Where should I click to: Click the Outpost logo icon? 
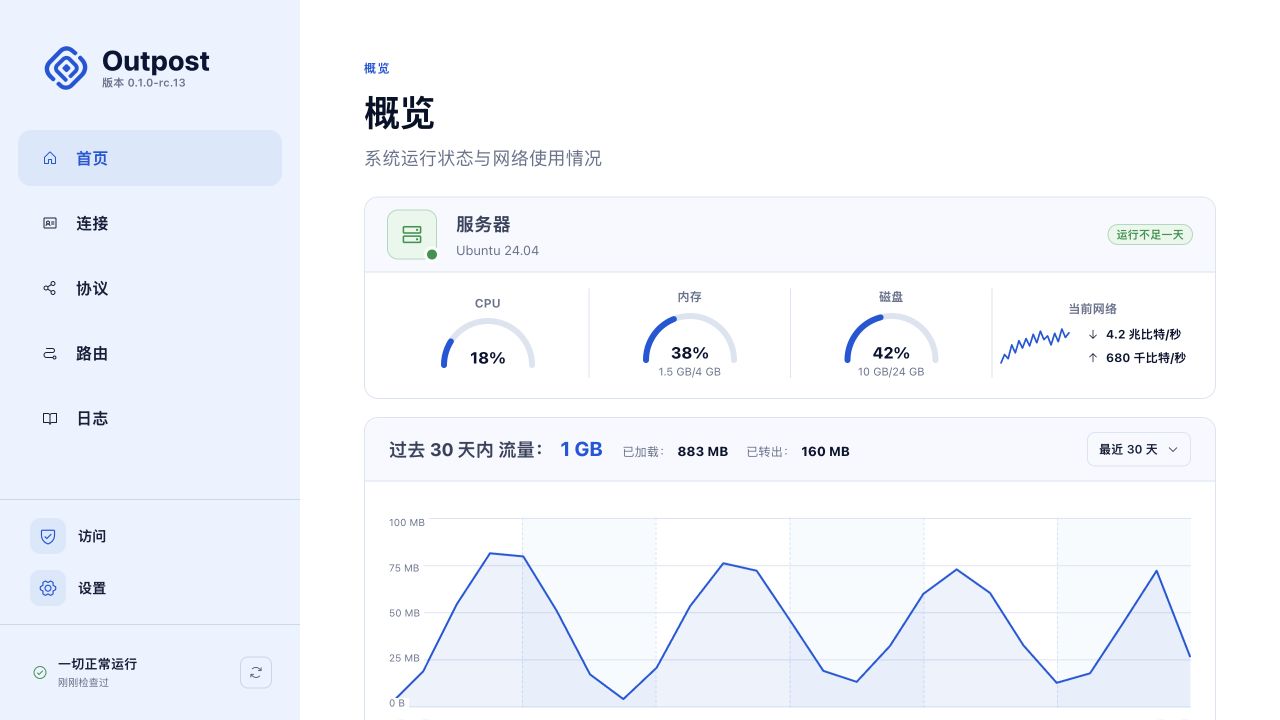[66, 68]
